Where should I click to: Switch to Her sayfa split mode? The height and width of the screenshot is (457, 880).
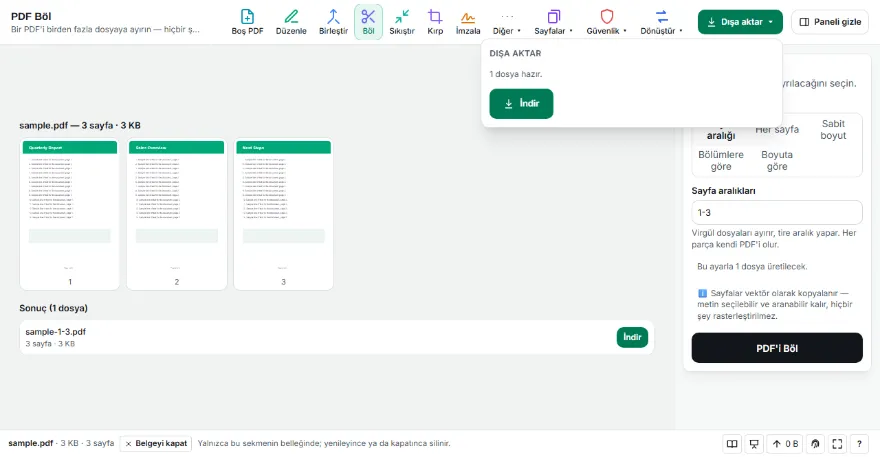[x=777, y=130]
